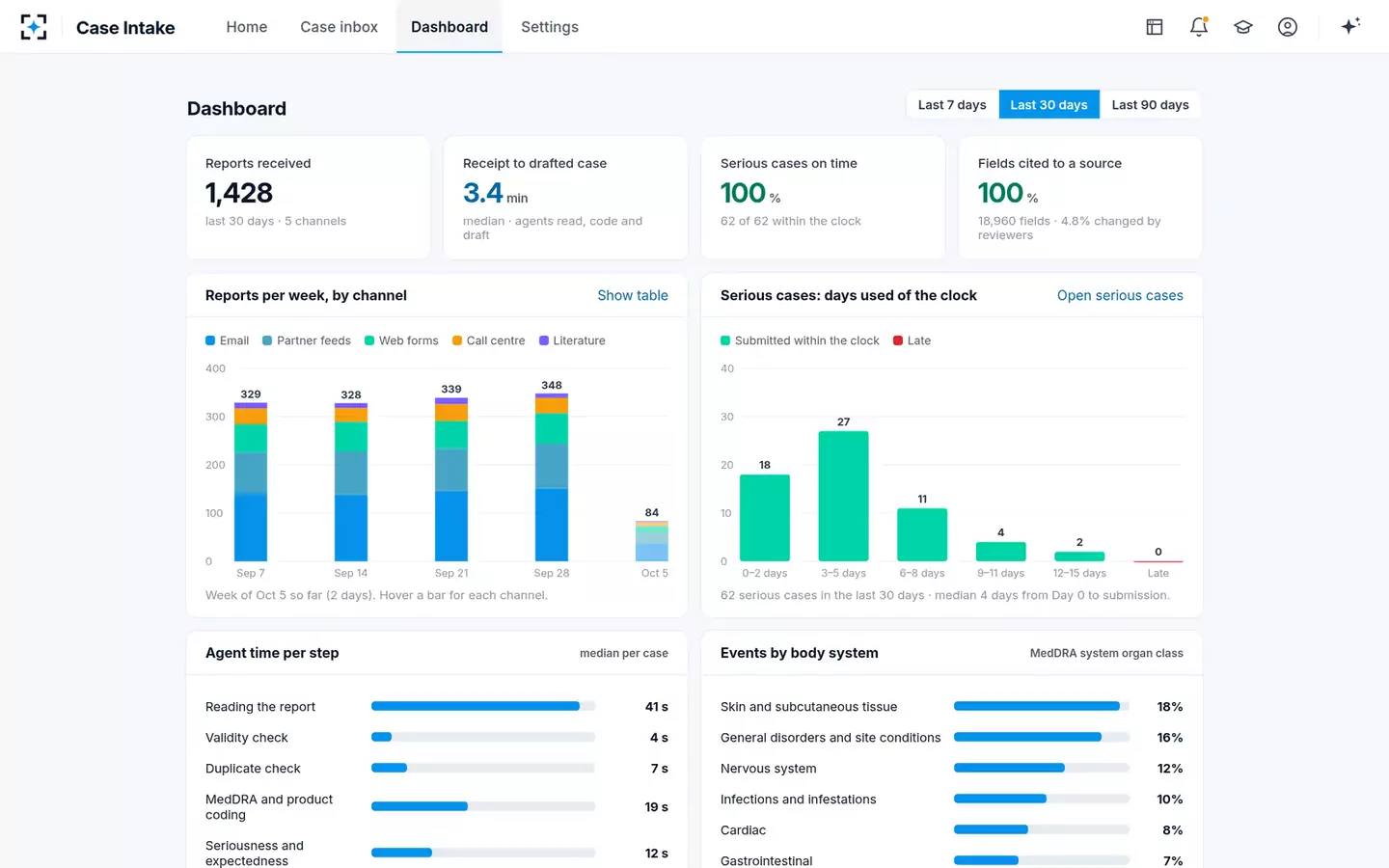This screenshot has height=868, width=1389.
Task: Click the Sep 14 stacked bar
Action: coord(351,482)
